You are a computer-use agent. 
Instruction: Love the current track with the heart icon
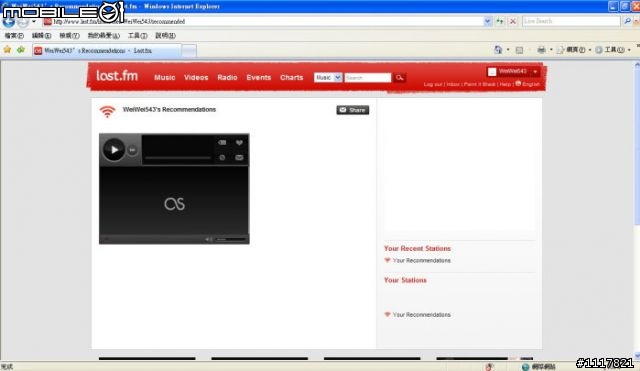pyautogui.click(x=239, y=142)
